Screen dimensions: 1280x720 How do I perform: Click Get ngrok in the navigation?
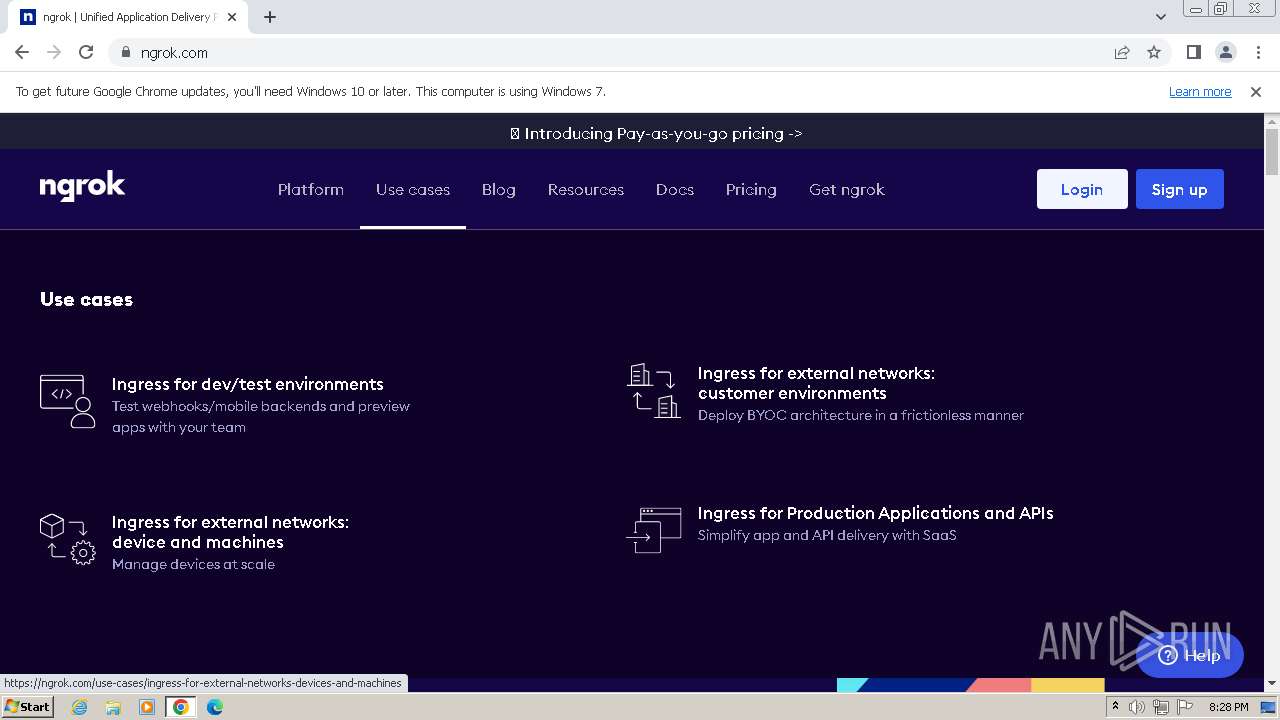[847, 189]
